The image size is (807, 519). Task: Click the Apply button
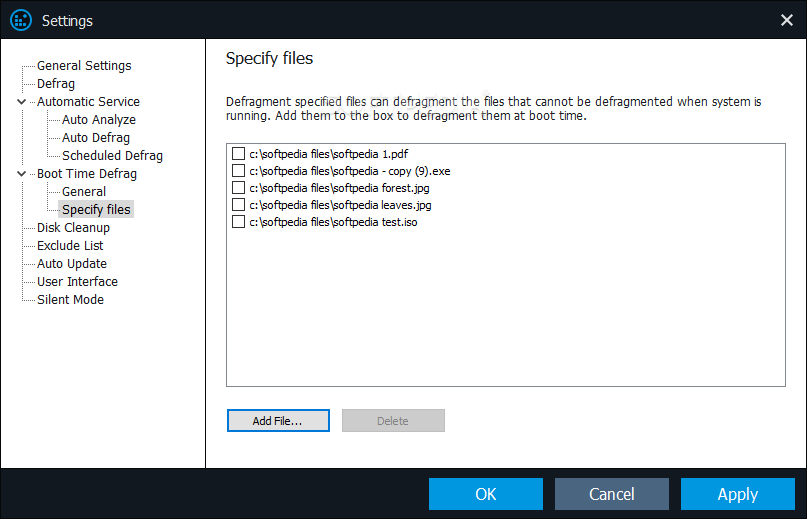point(738,494)
